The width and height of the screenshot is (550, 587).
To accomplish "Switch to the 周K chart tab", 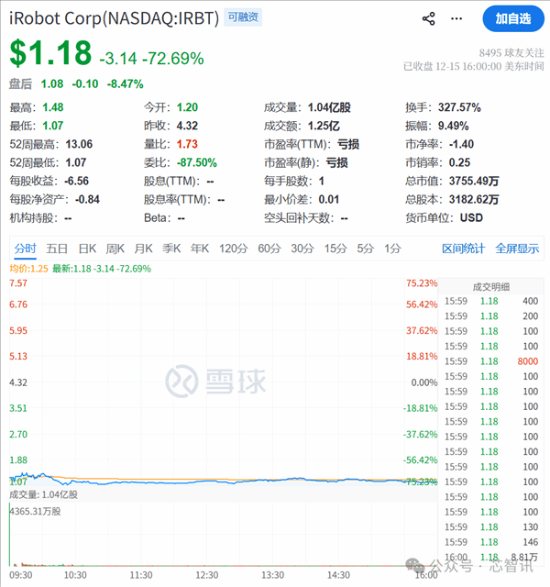I will point(115,249).
